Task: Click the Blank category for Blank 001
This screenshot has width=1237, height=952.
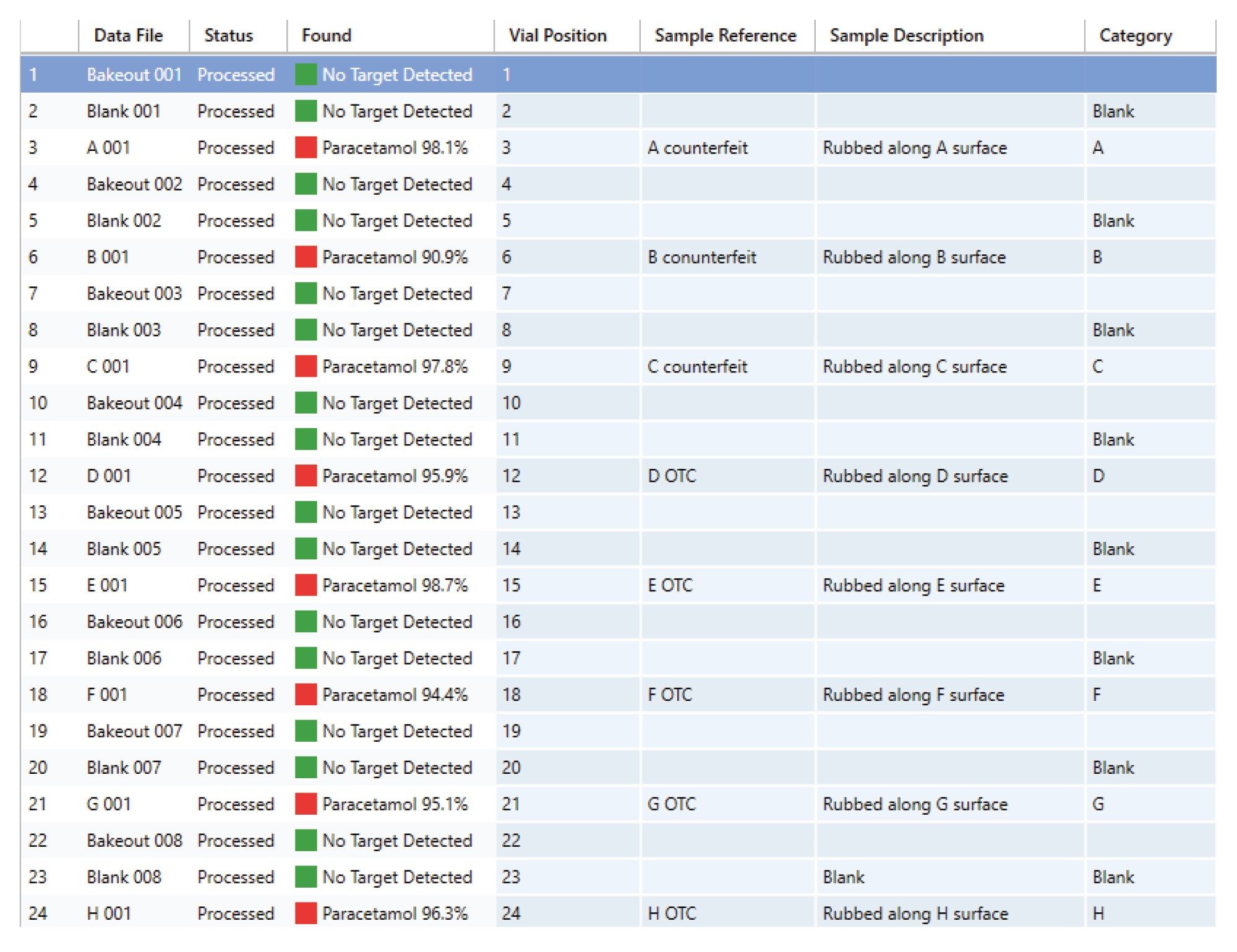Action: click(1113, 111)
